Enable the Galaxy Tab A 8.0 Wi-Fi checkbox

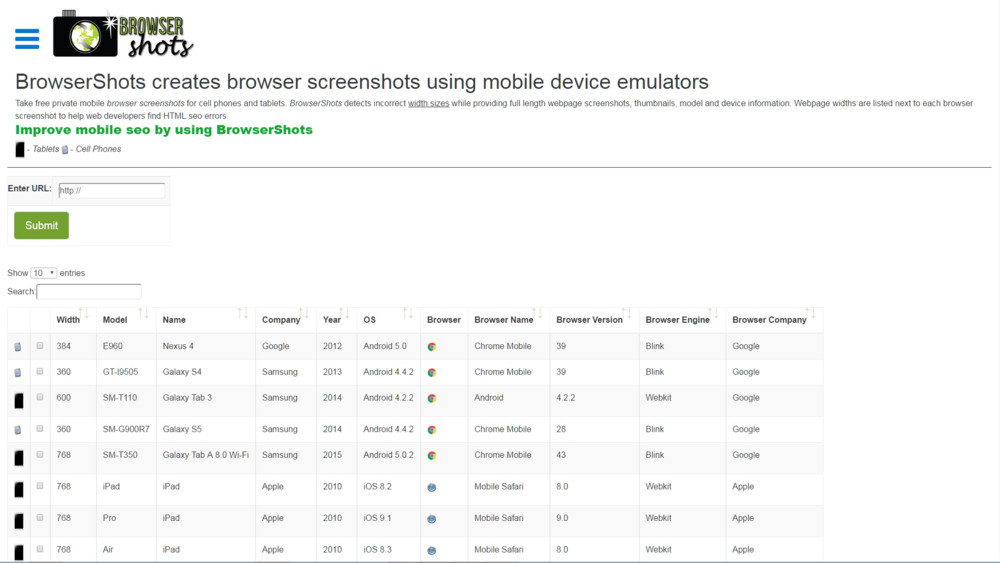[x=40, y=454]
